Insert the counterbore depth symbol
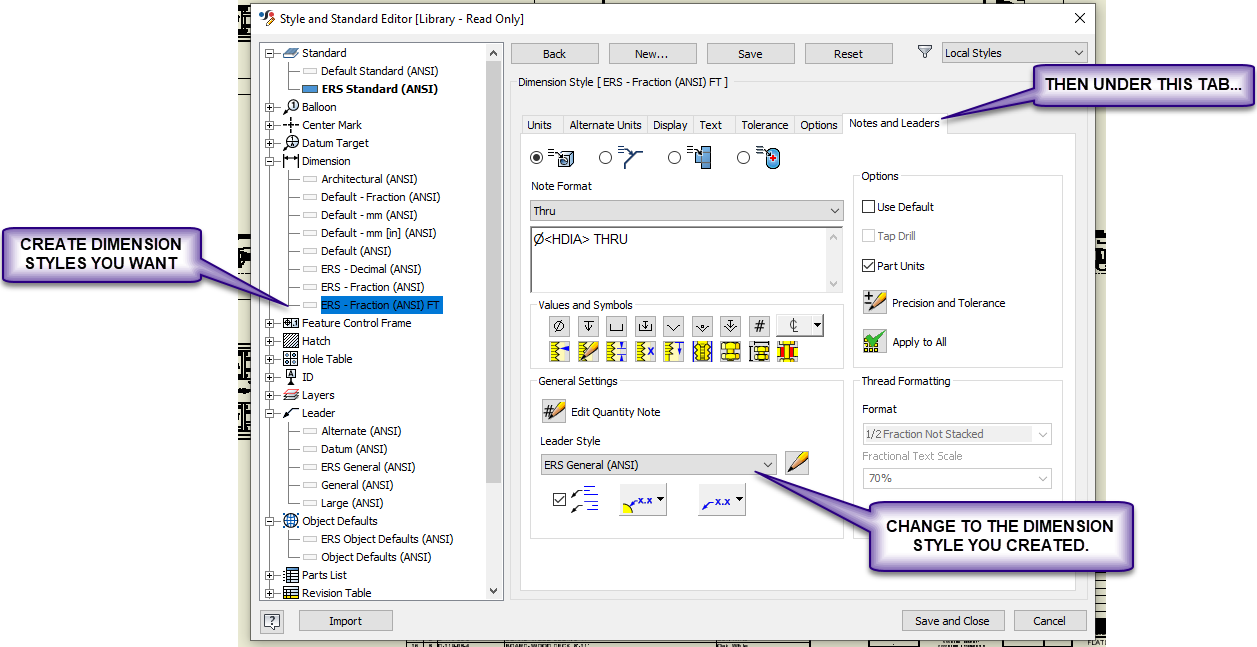 click(x=646, y=326)
